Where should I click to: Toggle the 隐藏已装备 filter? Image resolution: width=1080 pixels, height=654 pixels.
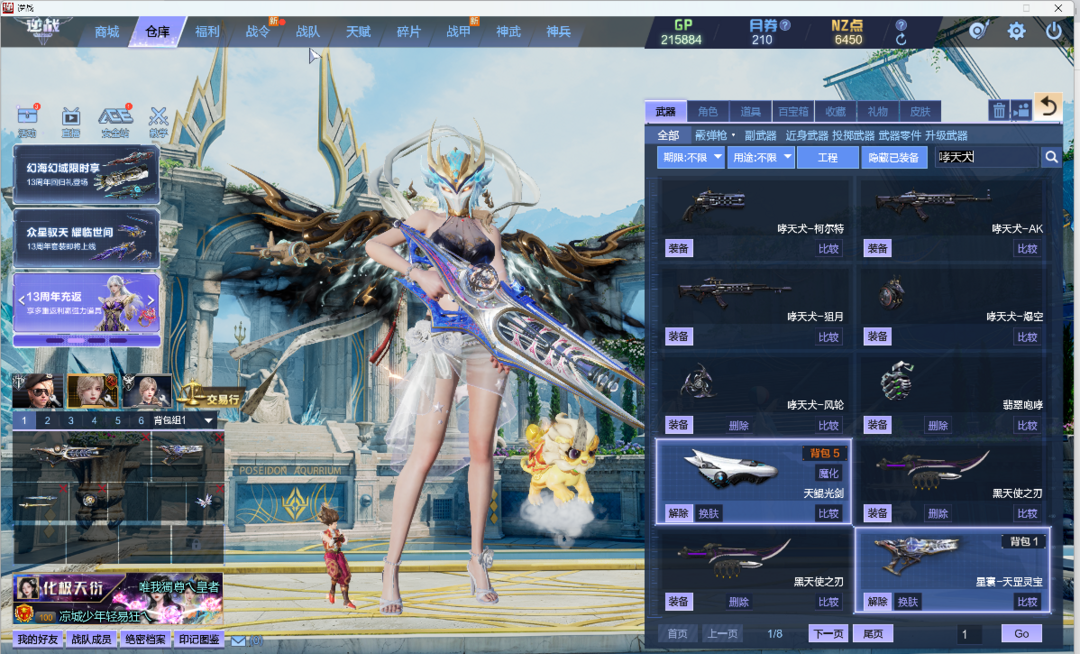pyautogui.click(x=893, y=158)
